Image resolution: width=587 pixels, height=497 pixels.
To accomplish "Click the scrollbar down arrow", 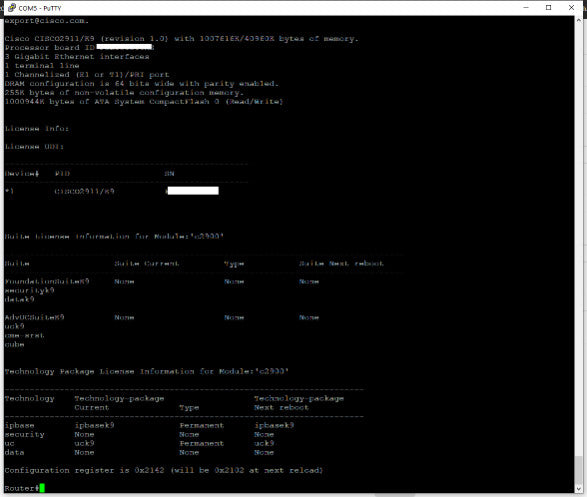I will pos(579,488).
